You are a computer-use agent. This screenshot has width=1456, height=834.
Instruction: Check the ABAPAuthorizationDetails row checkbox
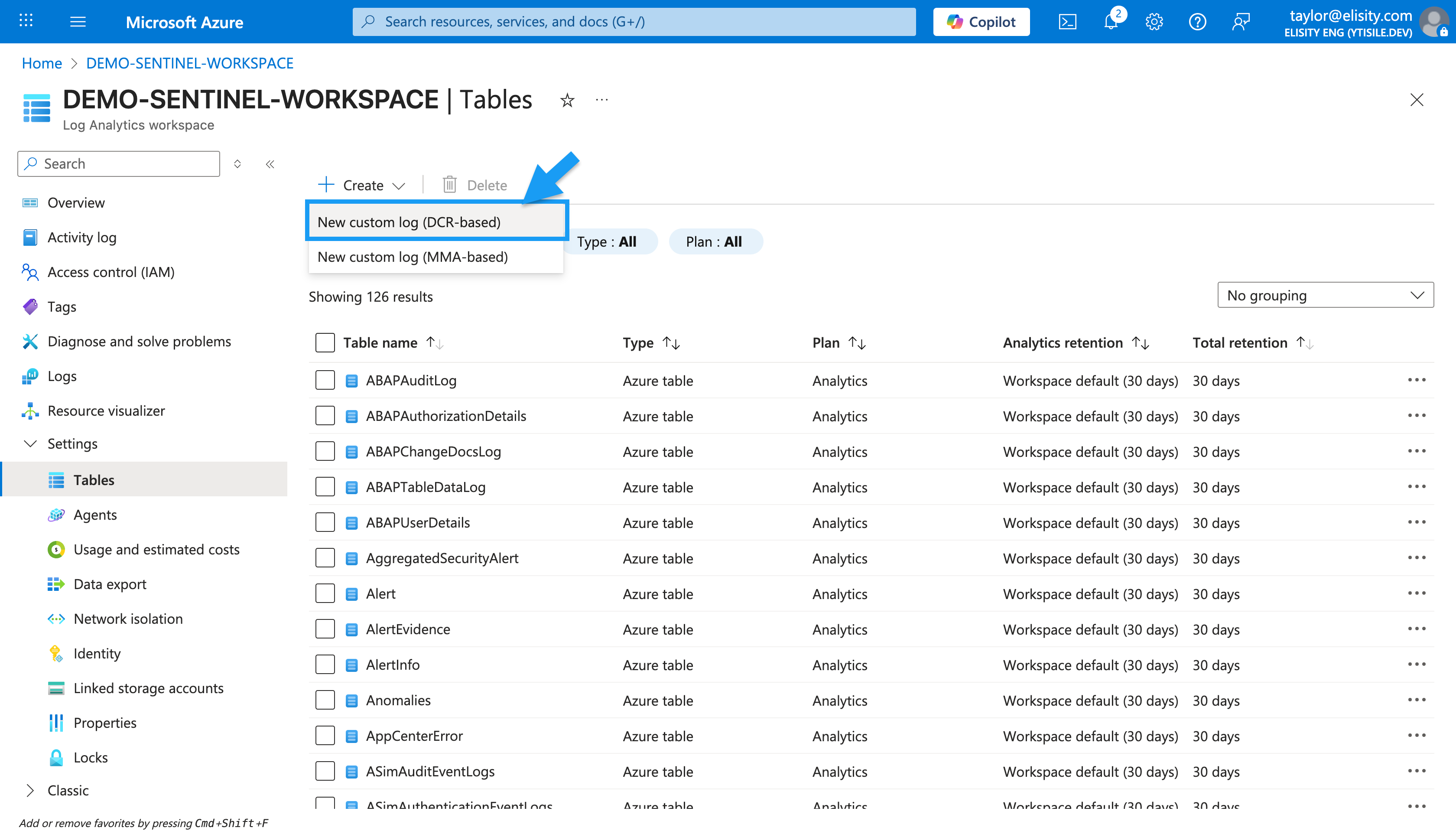tap(325, 416)
